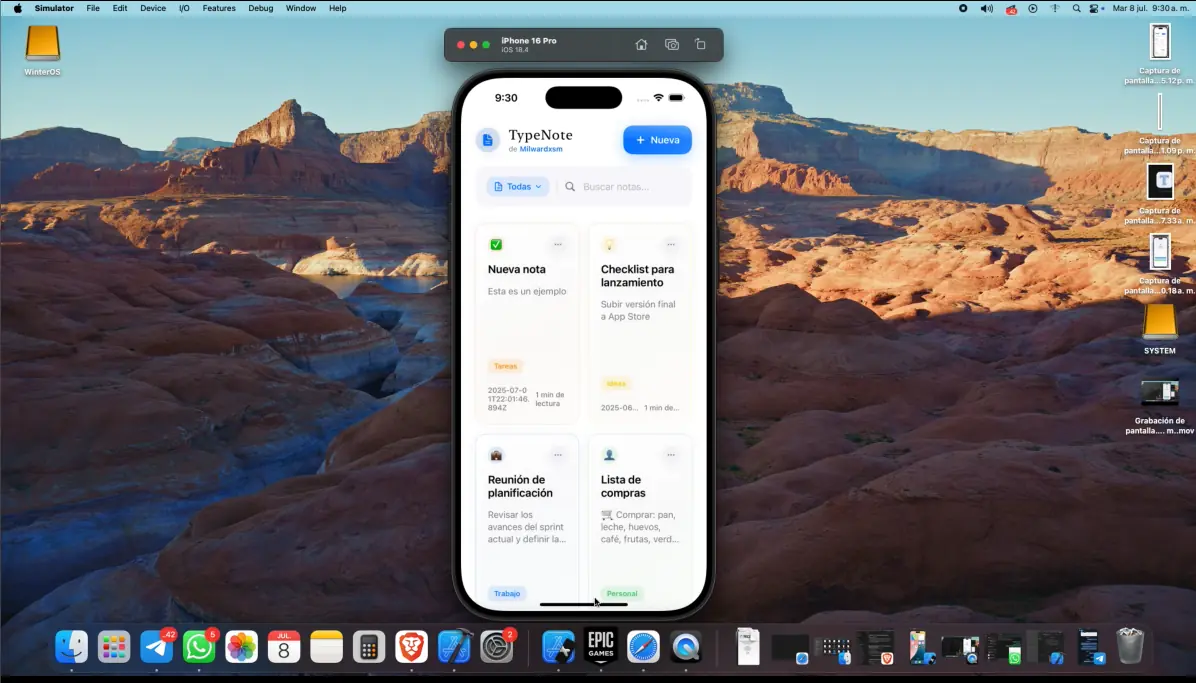This screenshot has width=1196, height=683.
Task: Open the Window menu
Action: [x=301, y=8]
